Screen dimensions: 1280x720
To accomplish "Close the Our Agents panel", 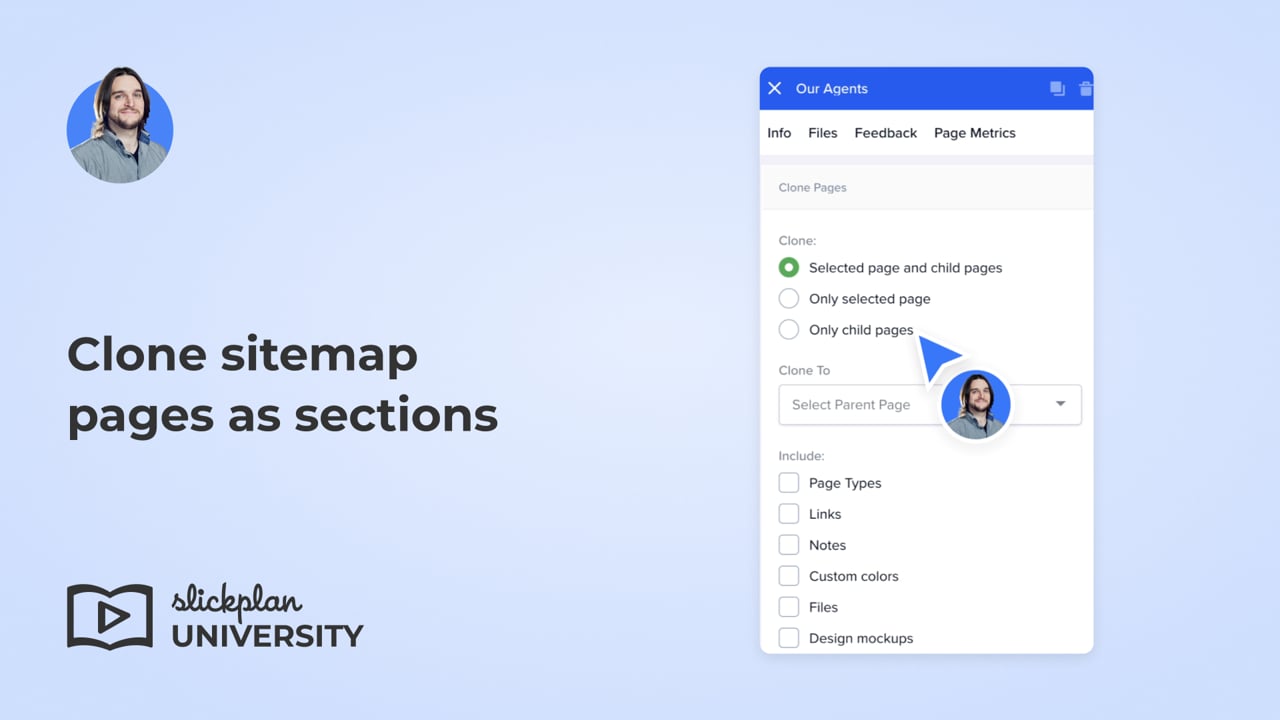I will tap(774, 89).
